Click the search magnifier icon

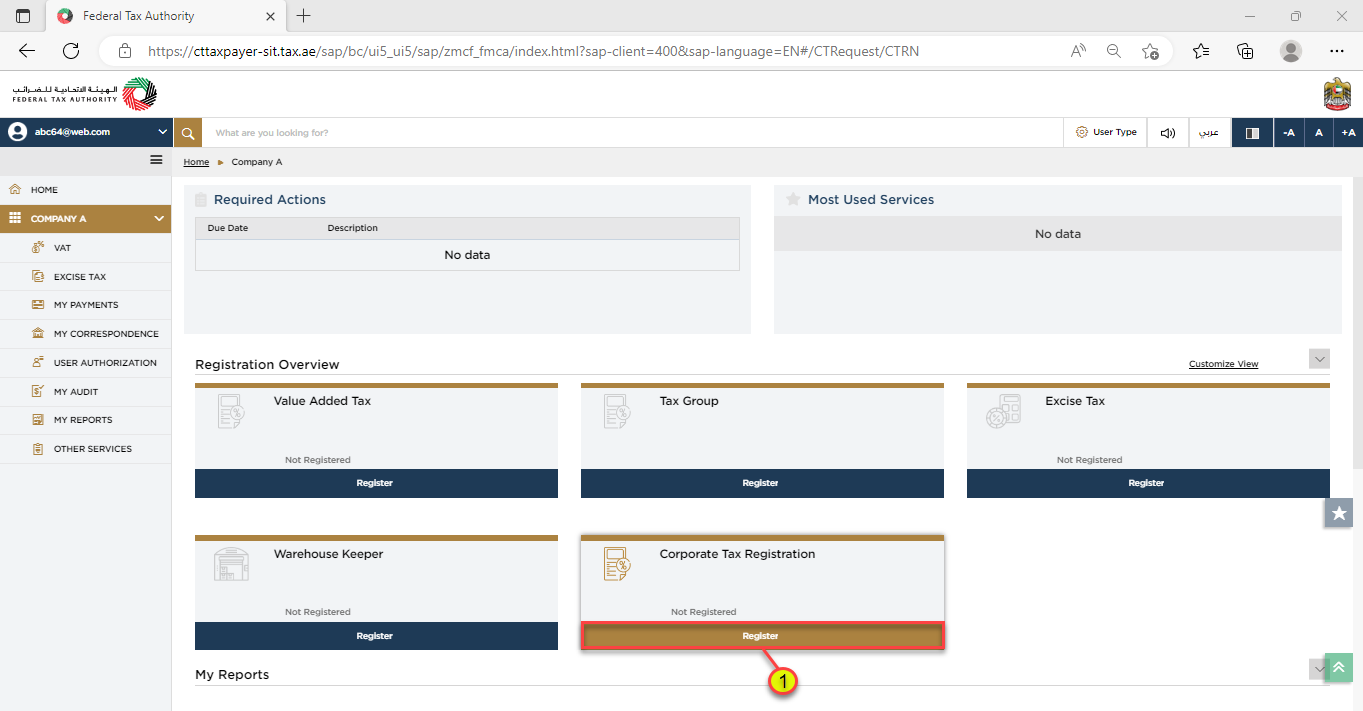(188, 132)
